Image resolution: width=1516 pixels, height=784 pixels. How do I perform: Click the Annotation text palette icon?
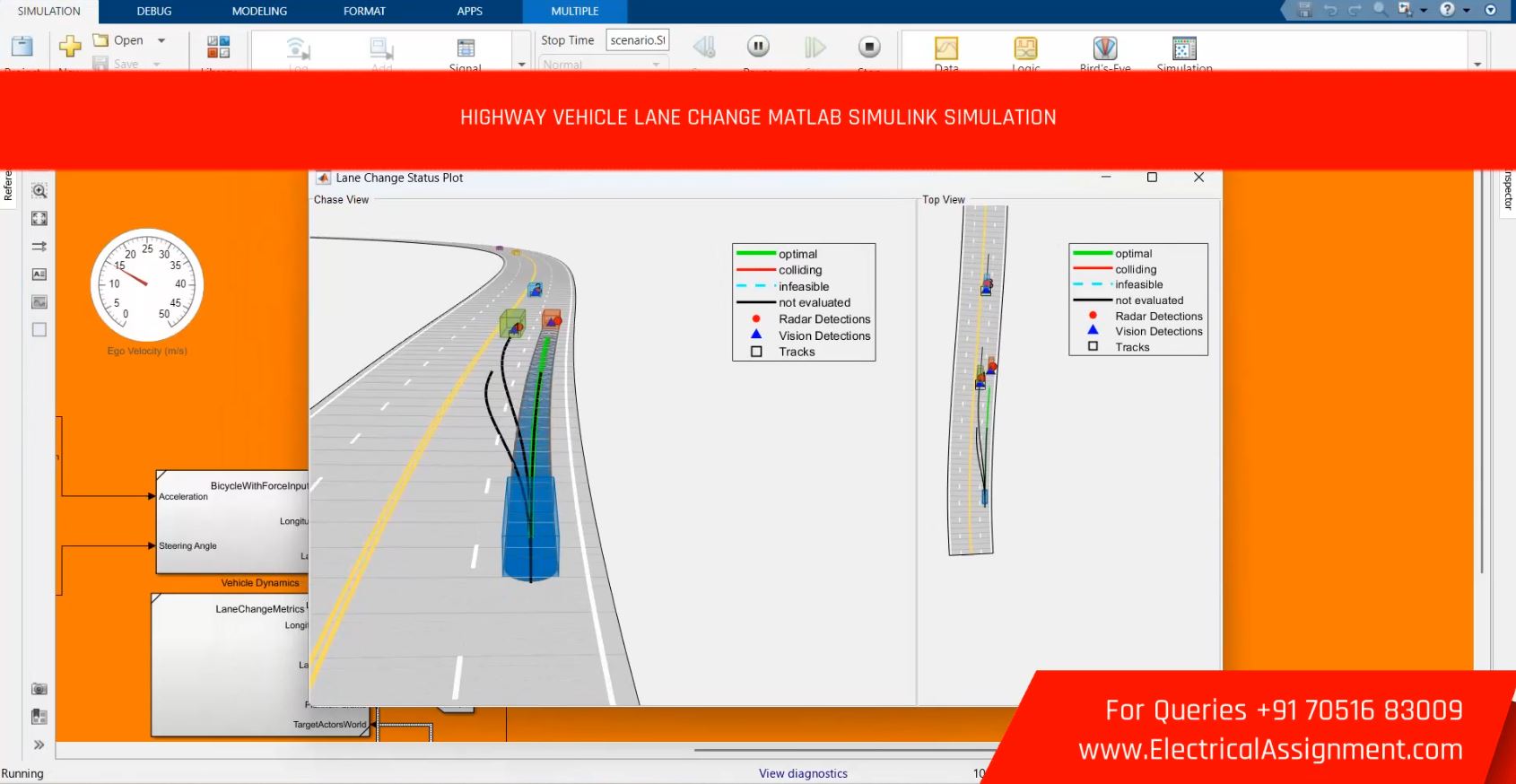click(x=39, y=274)
